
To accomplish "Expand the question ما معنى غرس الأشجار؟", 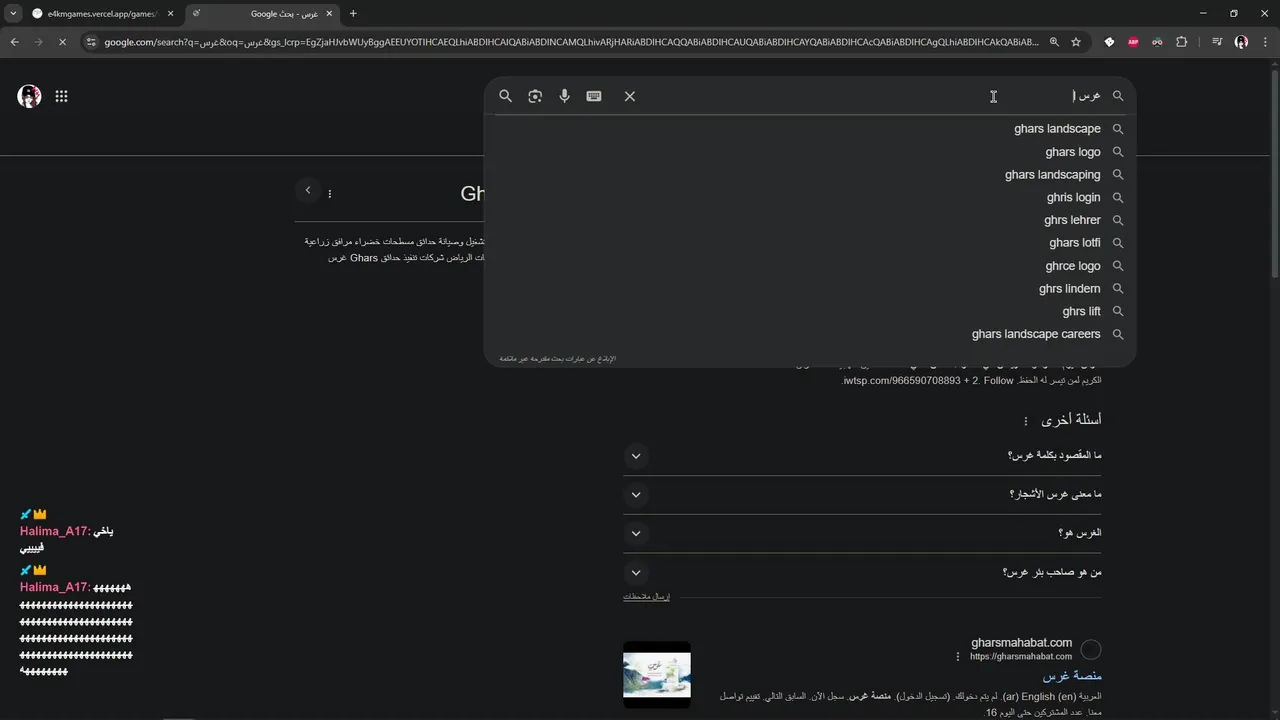I will [x=862, y=495].
